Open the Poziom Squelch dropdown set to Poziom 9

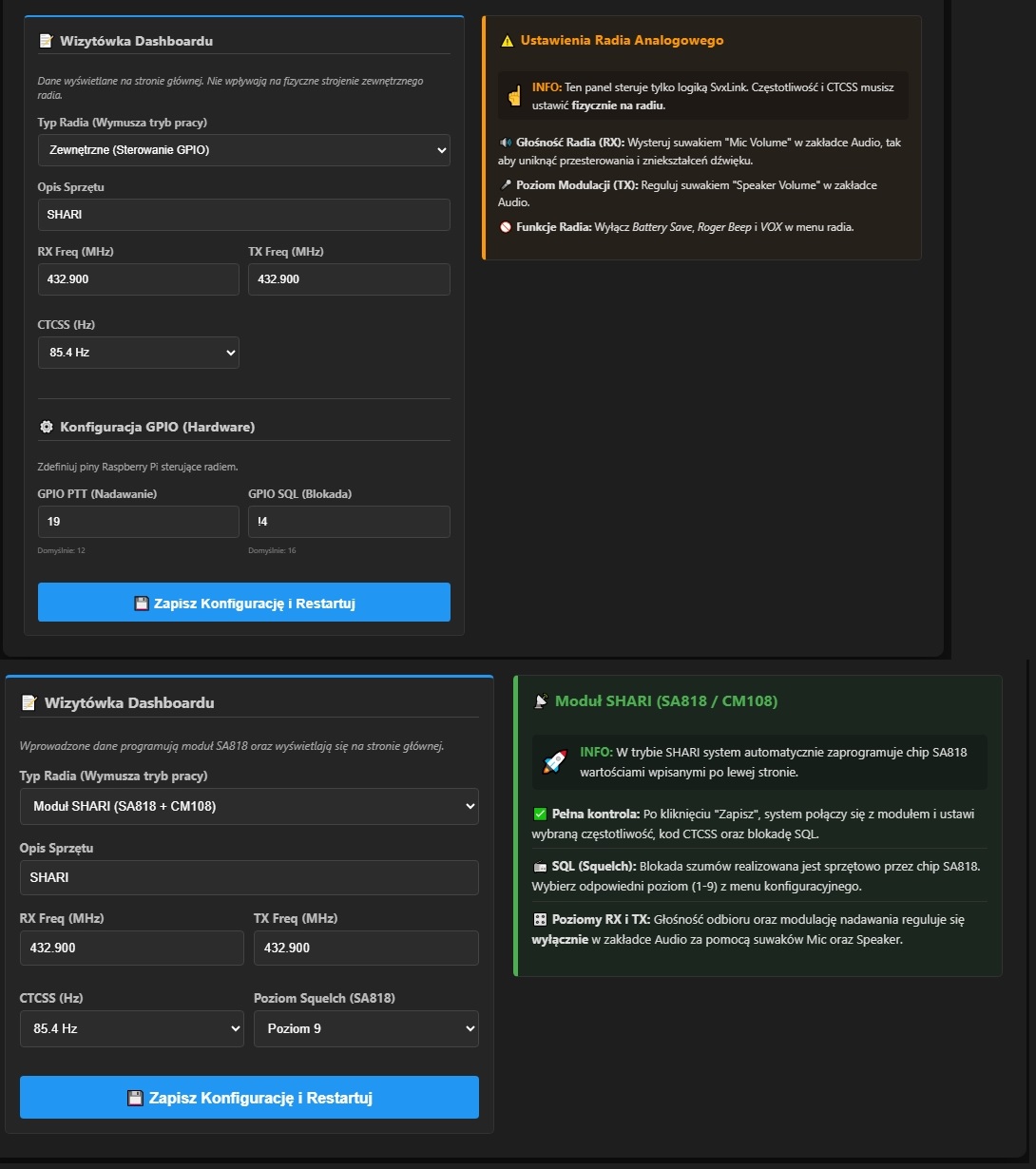coord(366,1028)
